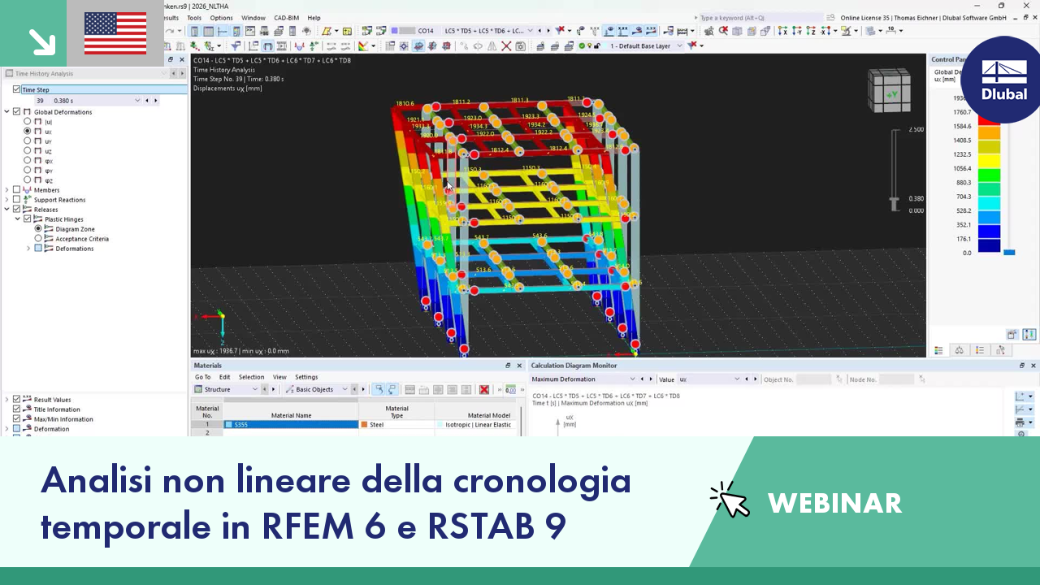This screenshot has height=585, width=1040.
Task: Click the previous load case arrow in the toolbar
Action: (x=539, y=31)
